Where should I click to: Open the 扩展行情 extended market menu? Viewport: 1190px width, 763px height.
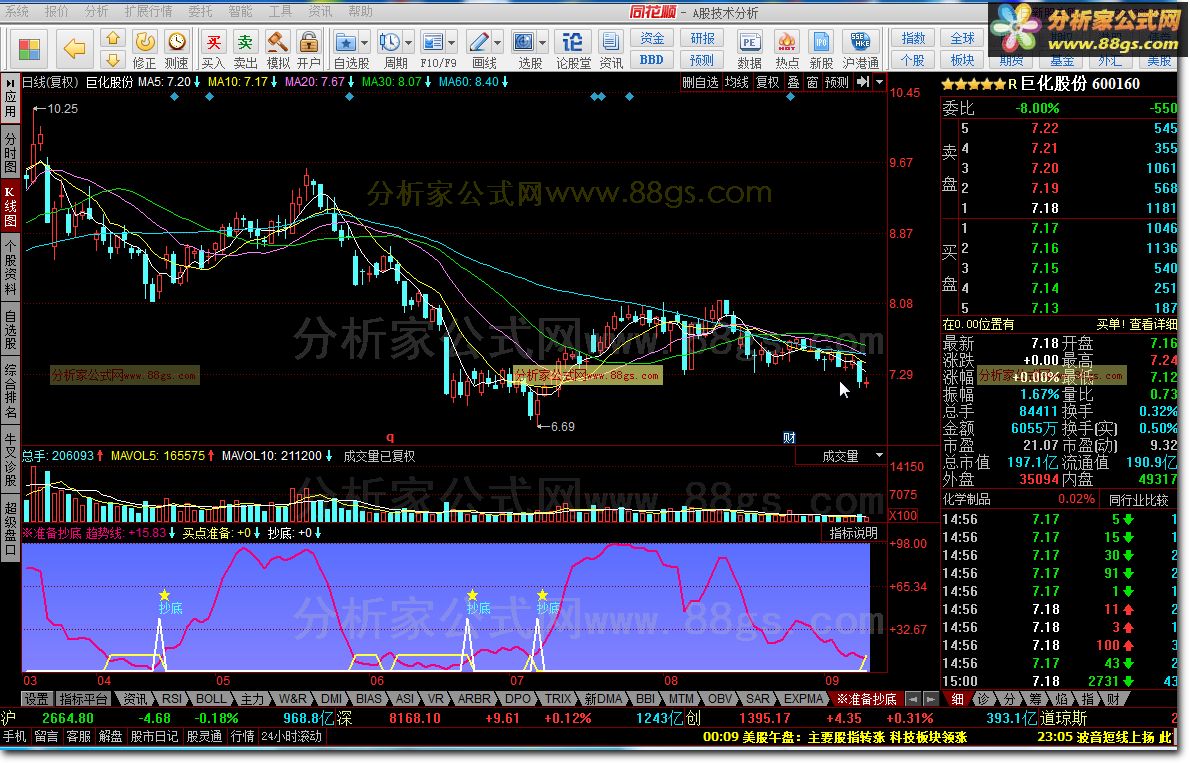[148, 11]
